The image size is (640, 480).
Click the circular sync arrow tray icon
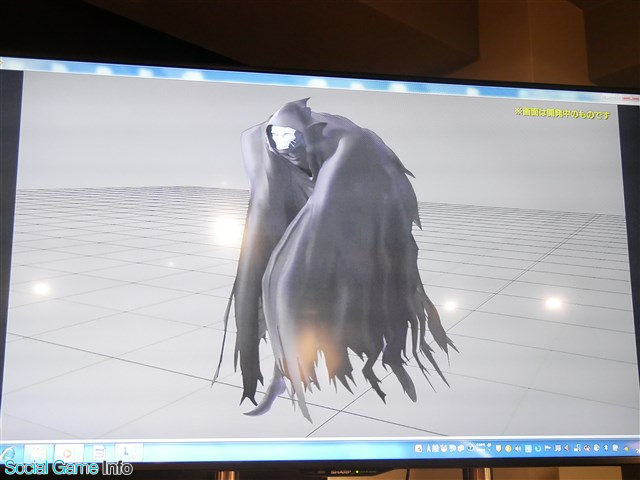click(538, 449)
